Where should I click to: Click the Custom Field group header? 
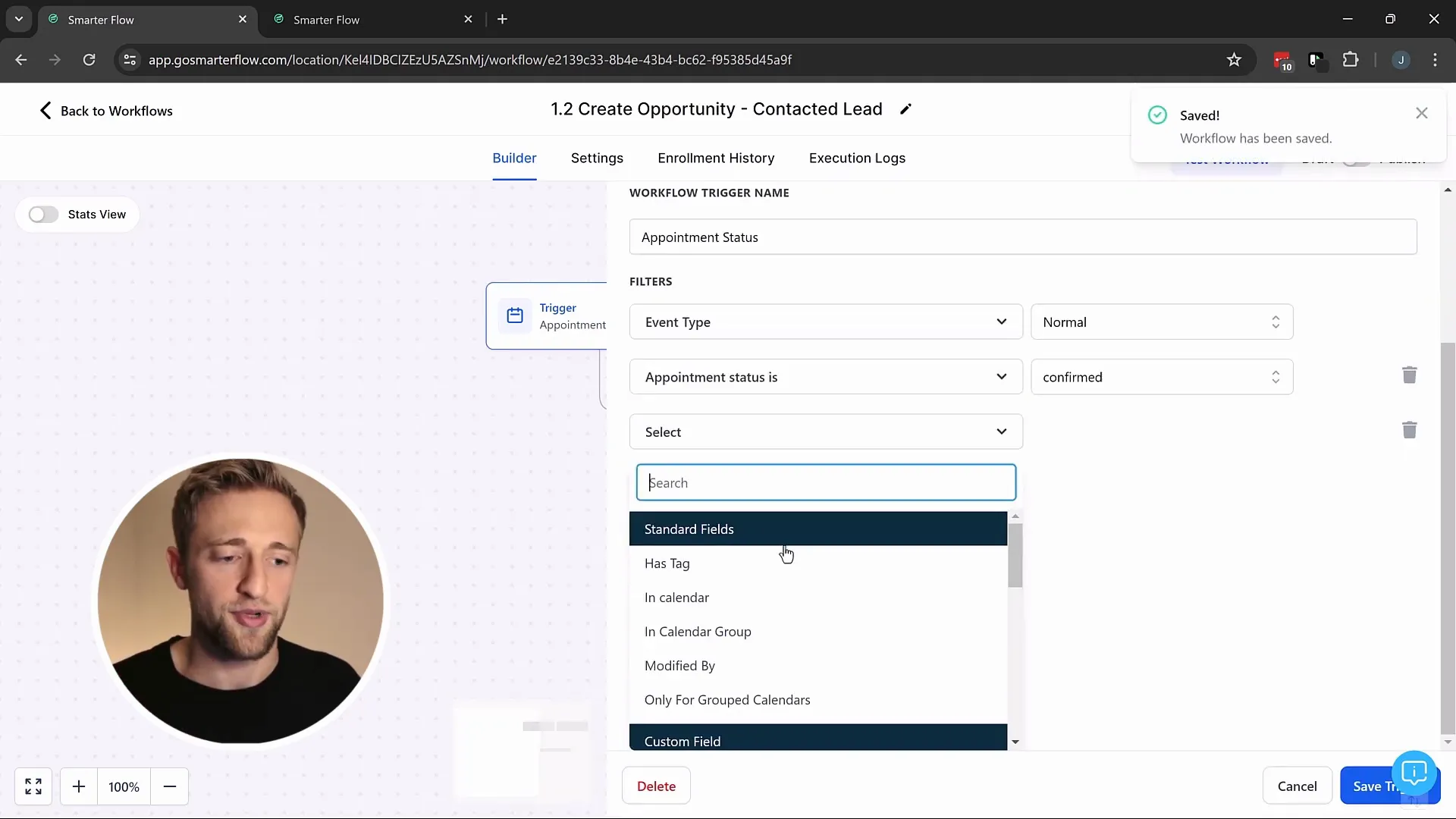tap(818, 738)
